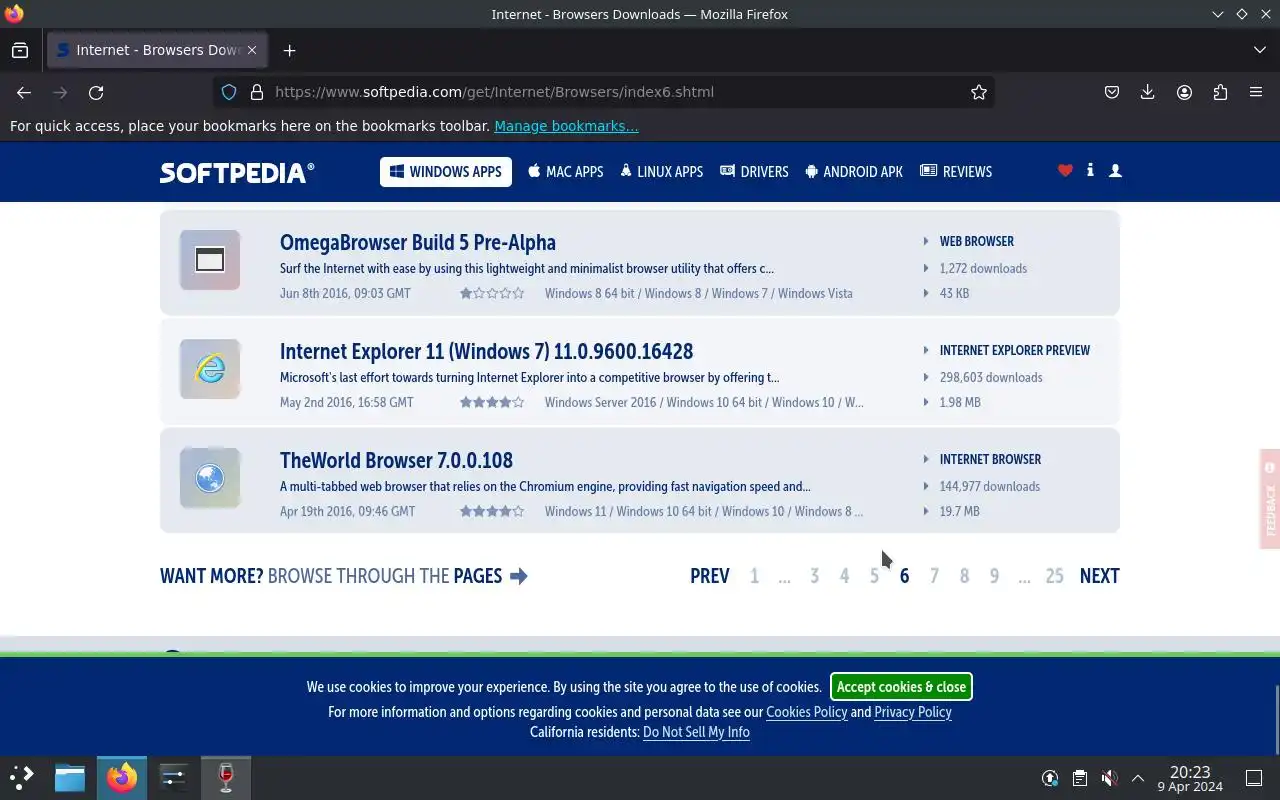Select the Internet - Browsers Downloads tab
Image resolution: width=1280 pixels, height=800 pixels.
coord(156,50)
